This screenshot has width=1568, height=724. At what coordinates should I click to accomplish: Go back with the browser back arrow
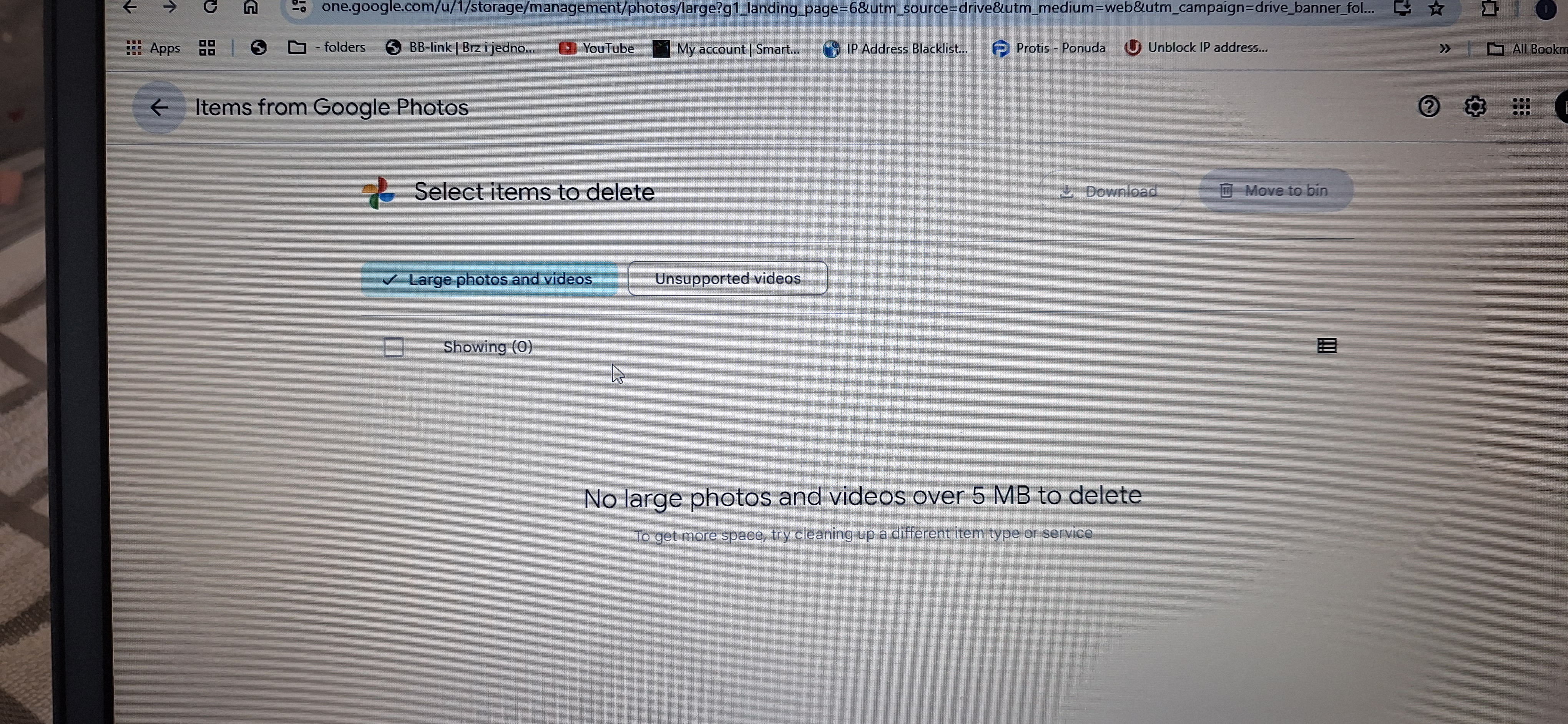(x=130, y=7)
